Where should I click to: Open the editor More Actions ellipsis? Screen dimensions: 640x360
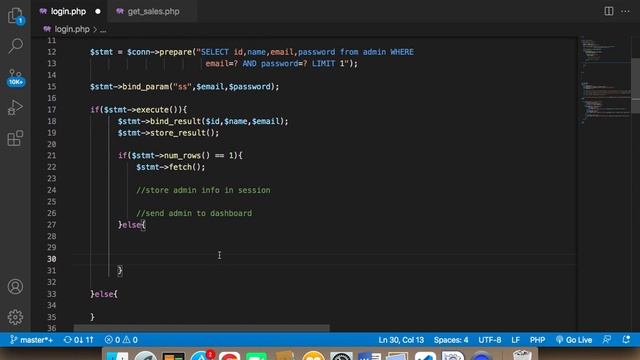pyautogui.click(x=625, y=11)
